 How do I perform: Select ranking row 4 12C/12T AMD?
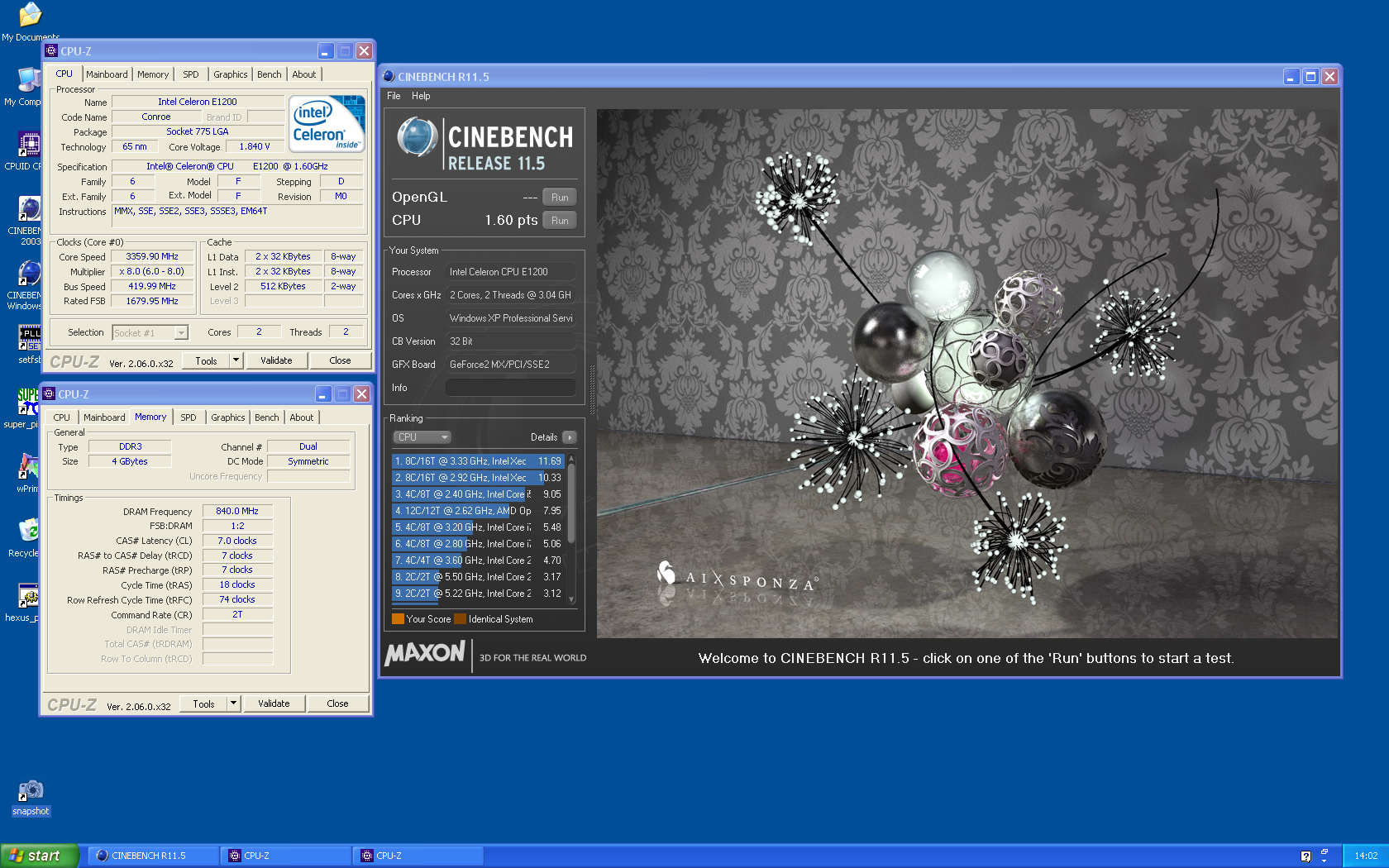click(x=478, y=511)
